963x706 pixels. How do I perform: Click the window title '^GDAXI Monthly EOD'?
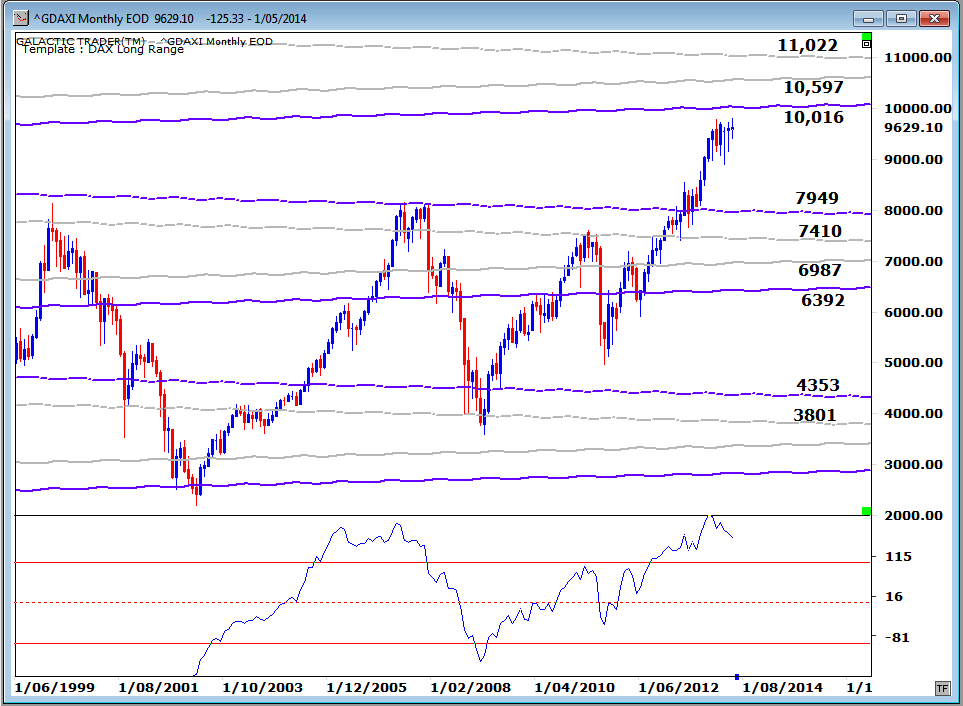91,19
